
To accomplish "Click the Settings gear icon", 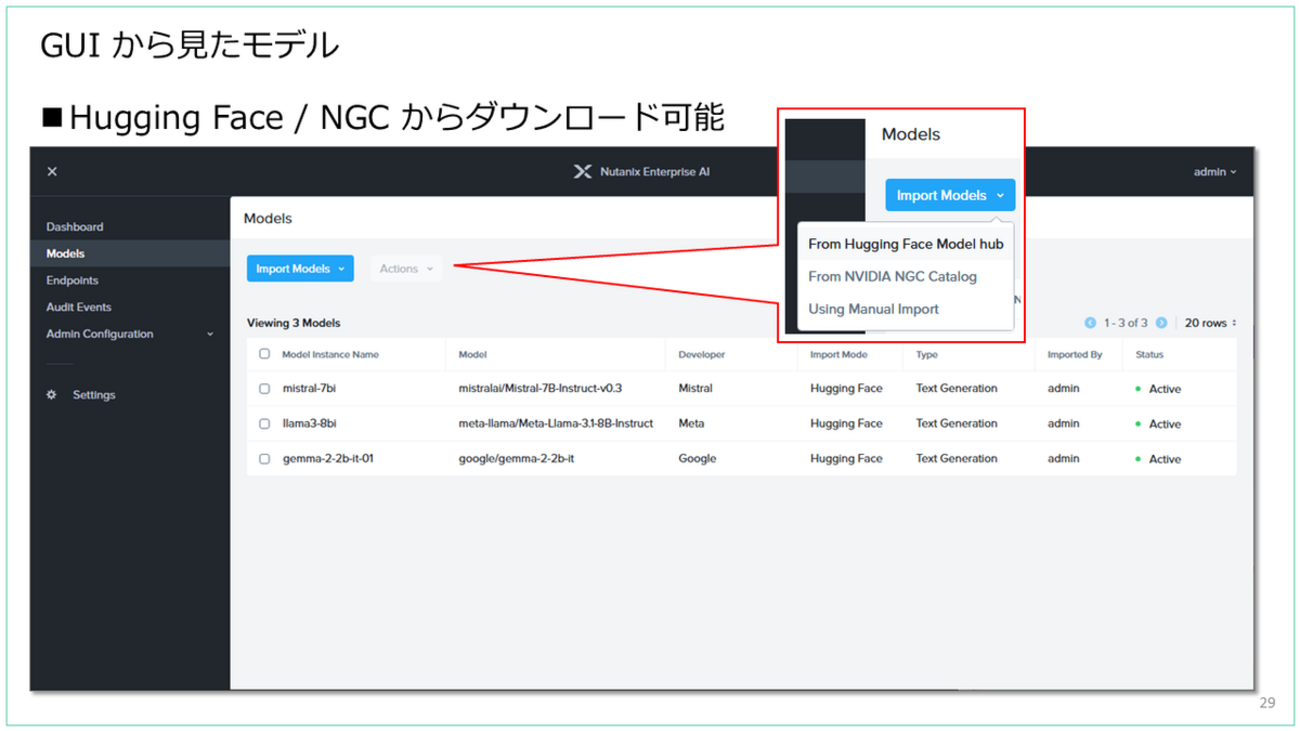I will coord(52,395).
